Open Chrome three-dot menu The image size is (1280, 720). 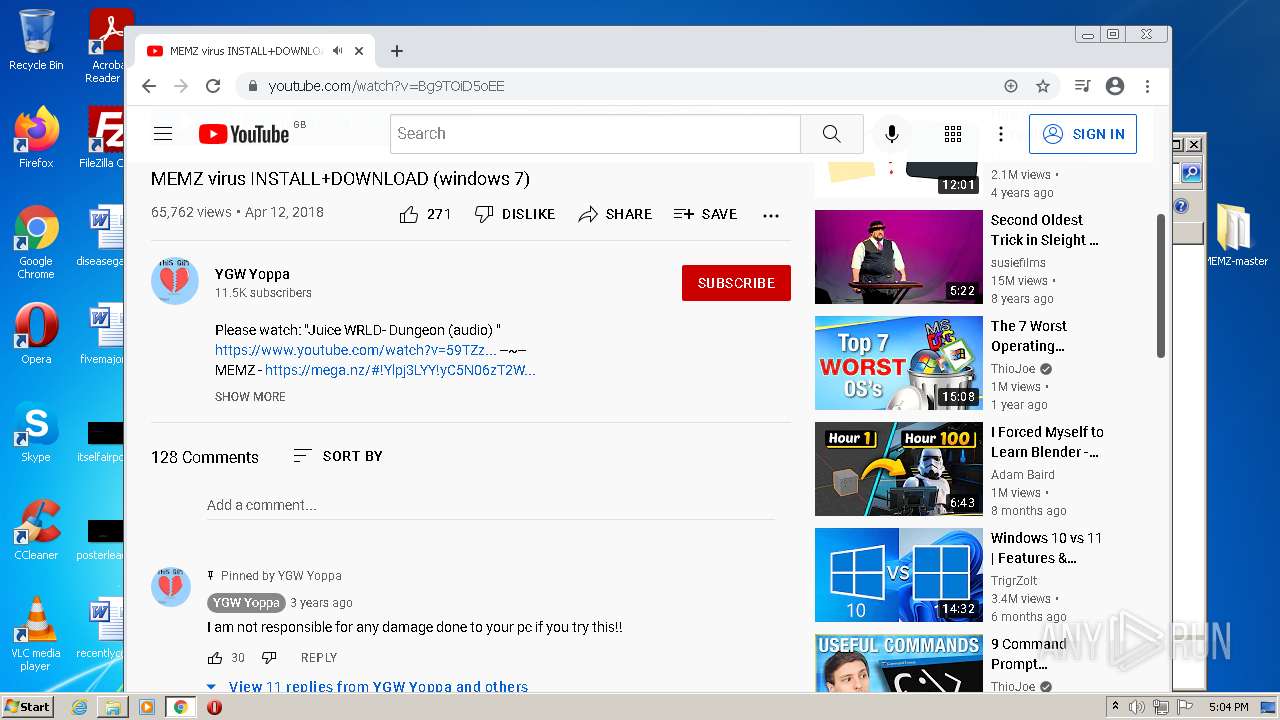pos(1148,86)
